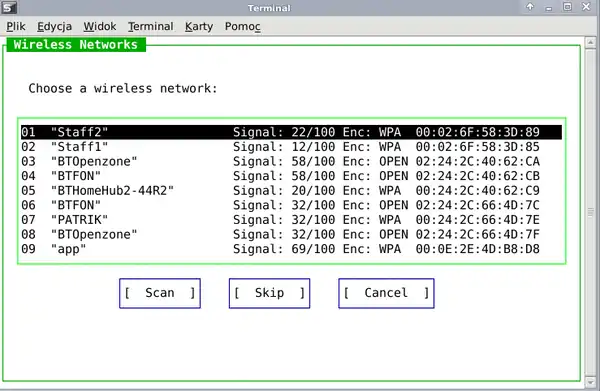Click the scrollbar down arrow
The image size is (600, 391).
coord(590,381)
